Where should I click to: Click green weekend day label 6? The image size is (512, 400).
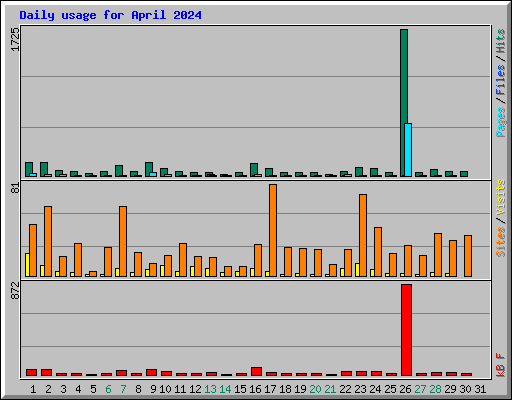pos(108,389)
